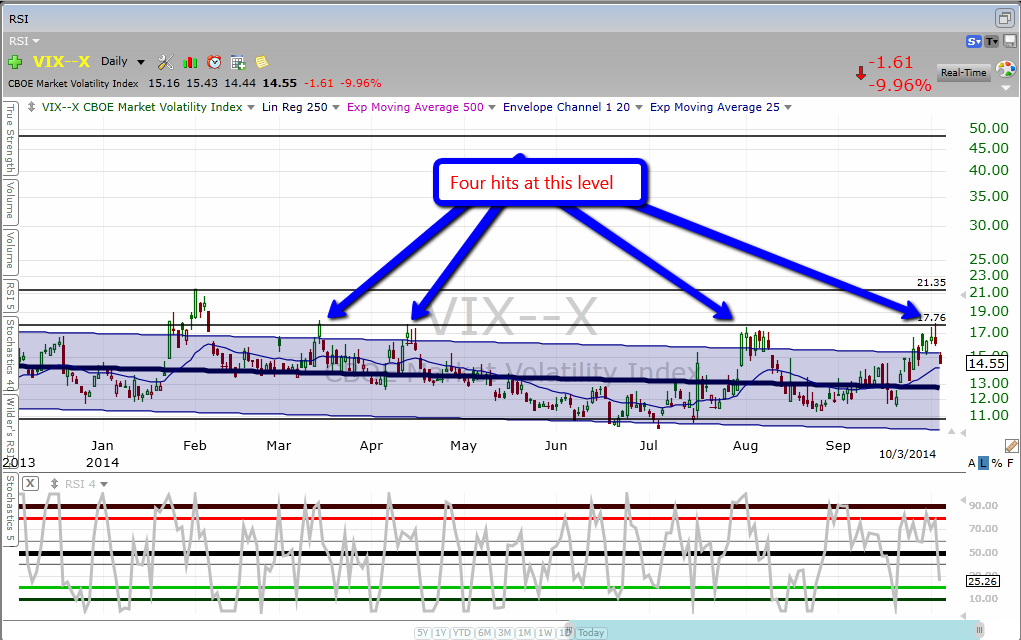Set time span to 1M

(x=525, y=633)
